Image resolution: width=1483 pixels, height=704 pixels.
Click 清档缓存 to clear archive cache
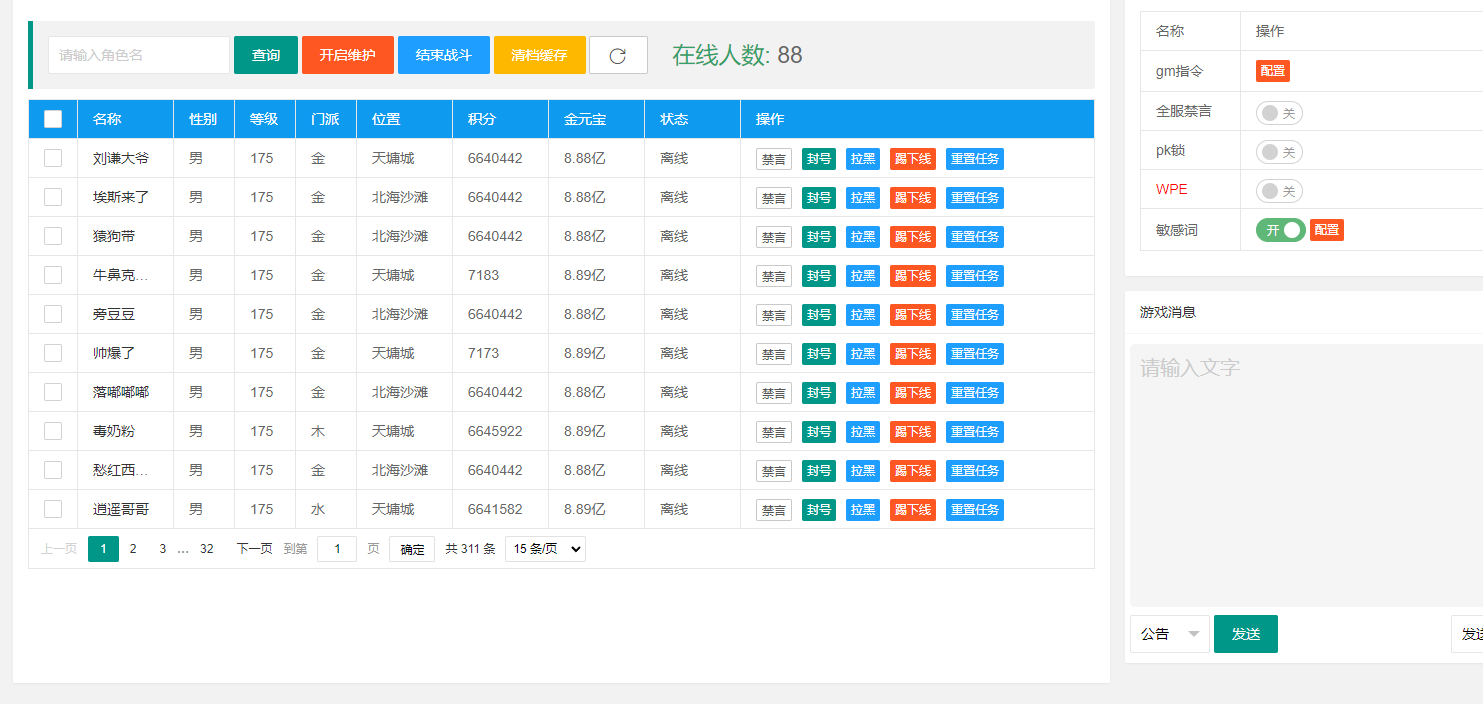coord(537,55)
